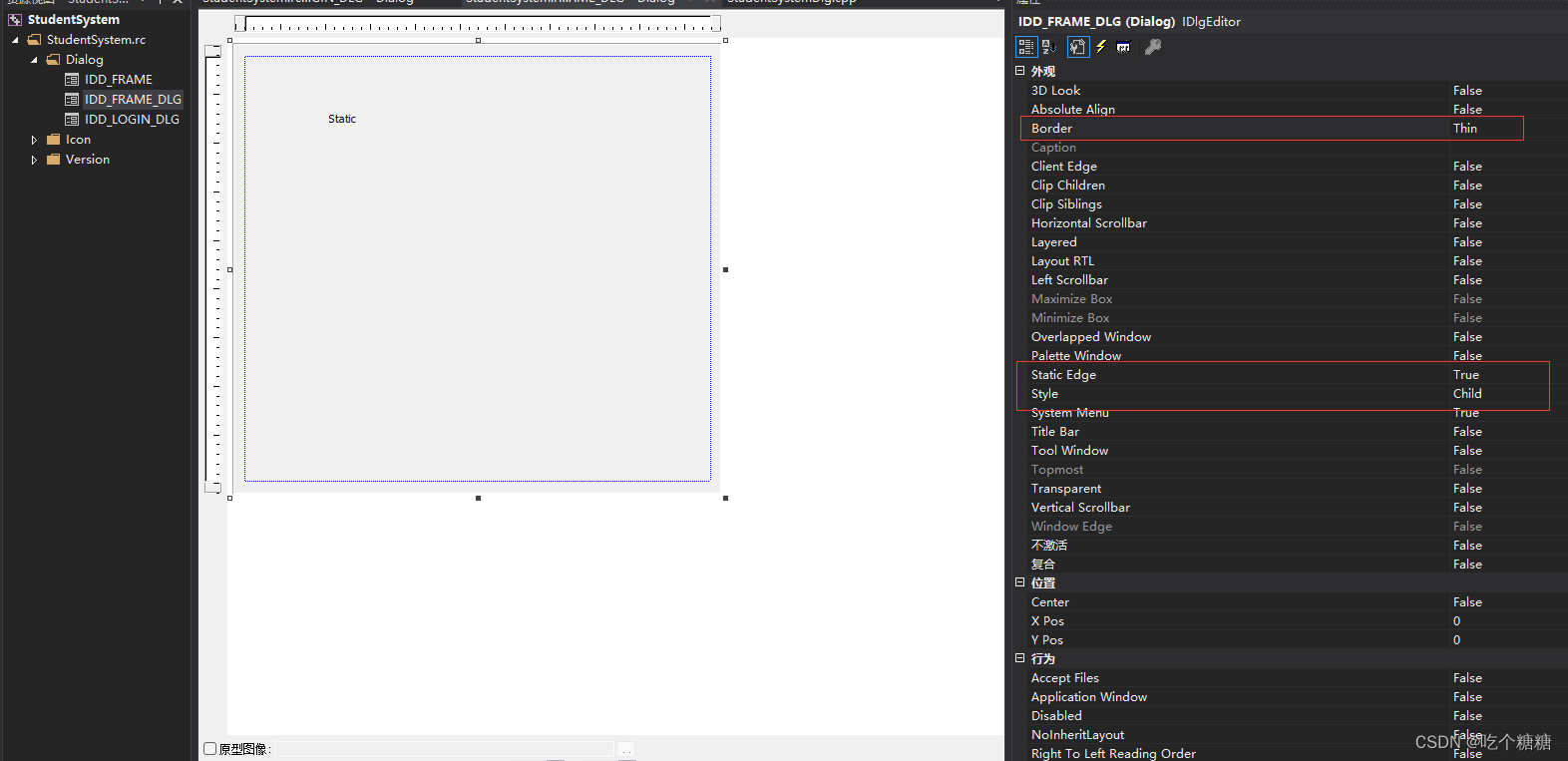Screen dimensions: 1568x761
Task: Collapse the Dialog folder arrow
Action: point(34,60)
